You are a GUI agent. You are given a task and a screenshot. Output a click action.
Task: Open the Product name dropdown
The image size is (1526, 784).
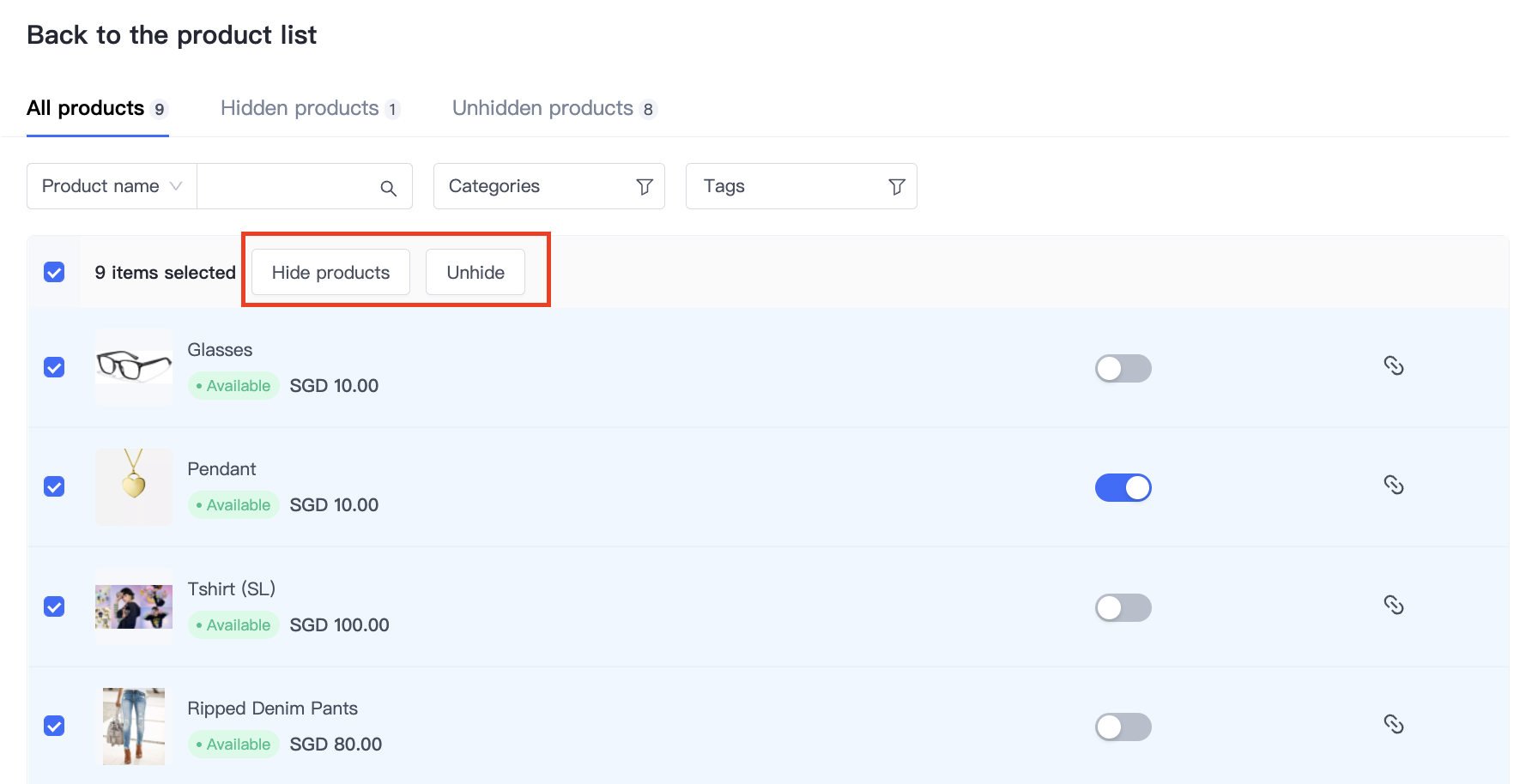(112, 186)
